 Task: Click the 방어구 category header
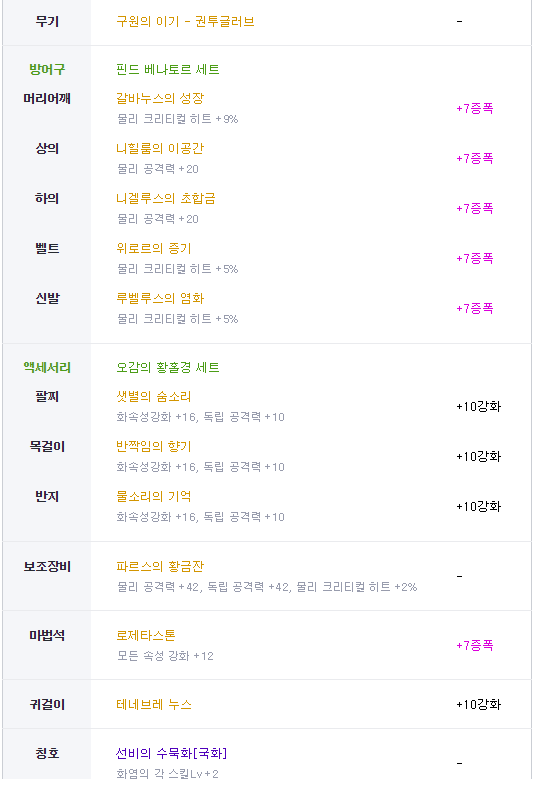47,69
